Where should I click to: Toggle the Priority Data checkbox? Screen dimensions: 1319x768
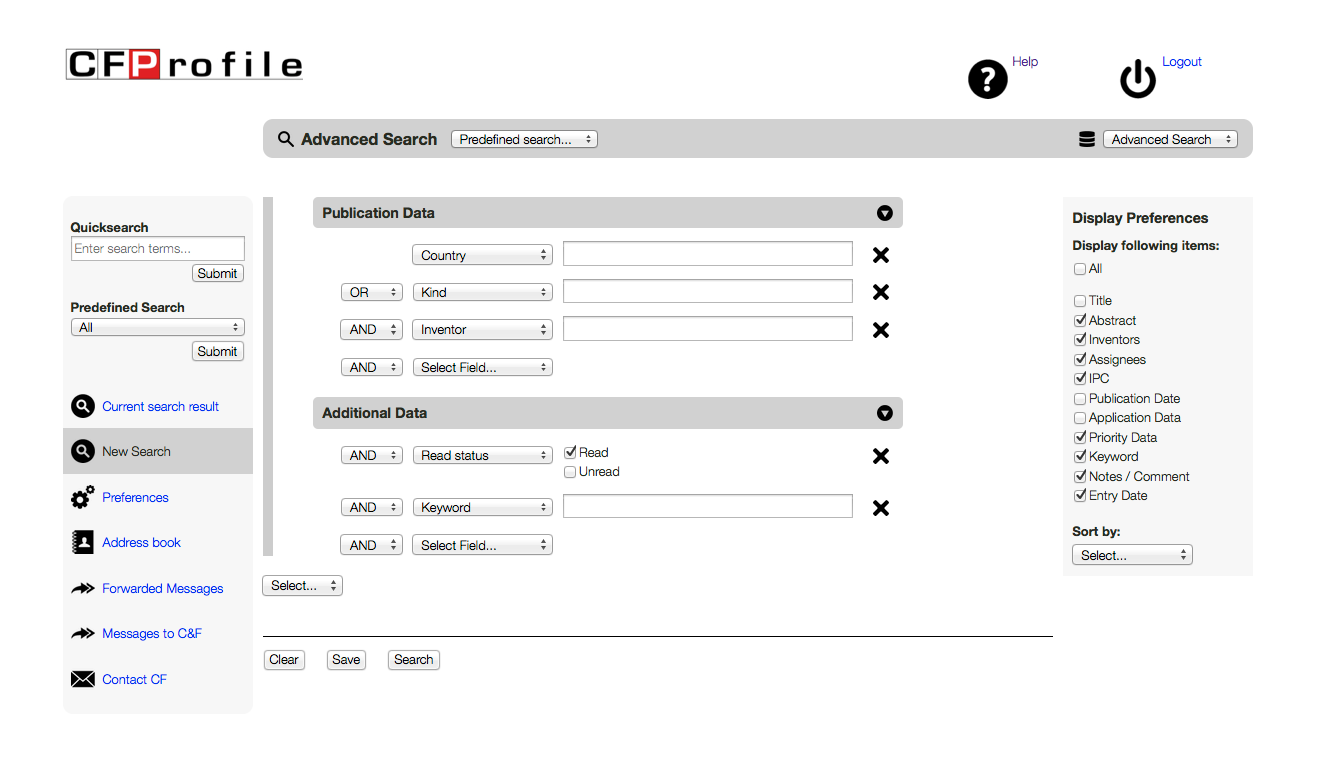[x=1080, y=437]
